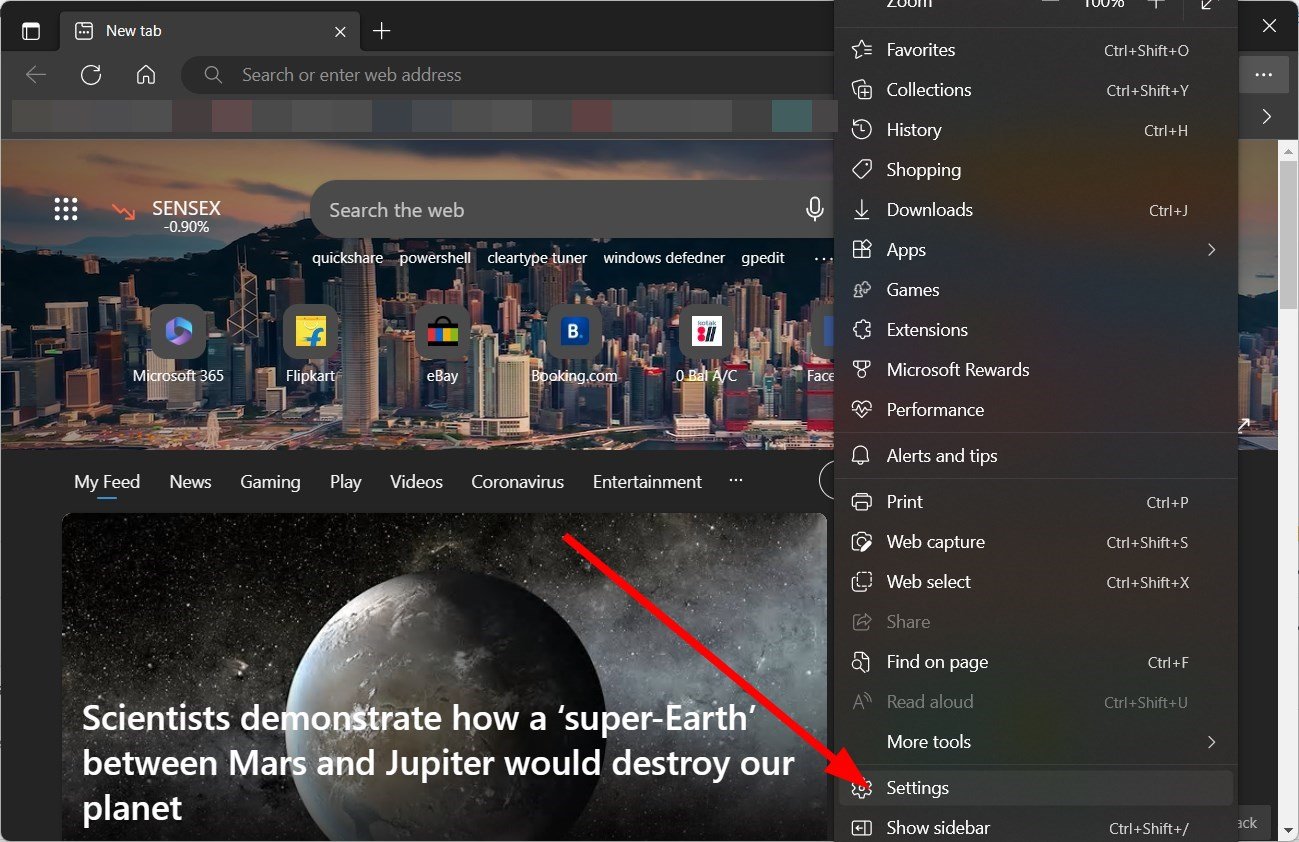Switch to Entertainment feed tab
Image resolution: width=1299 pixels, height=842 pixels.
[x=647, y=482]
